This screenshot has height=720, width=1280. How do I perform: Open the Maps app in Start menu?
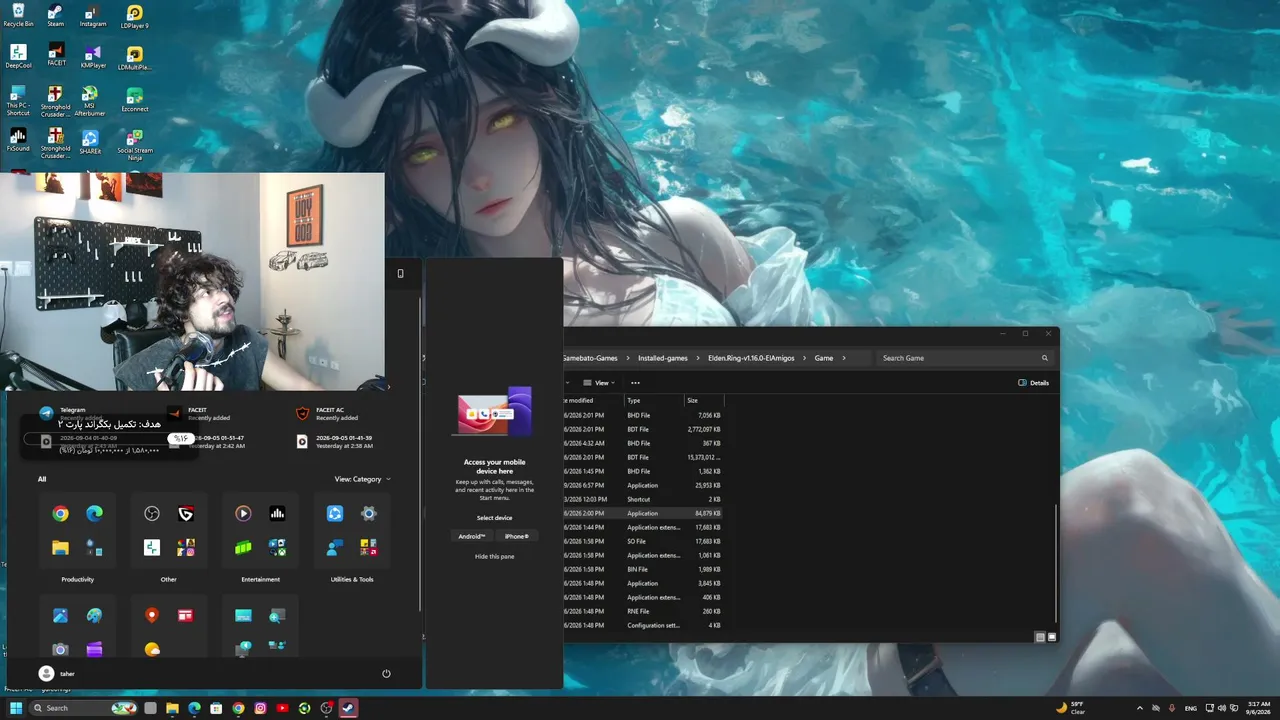[x=152, y=616]
